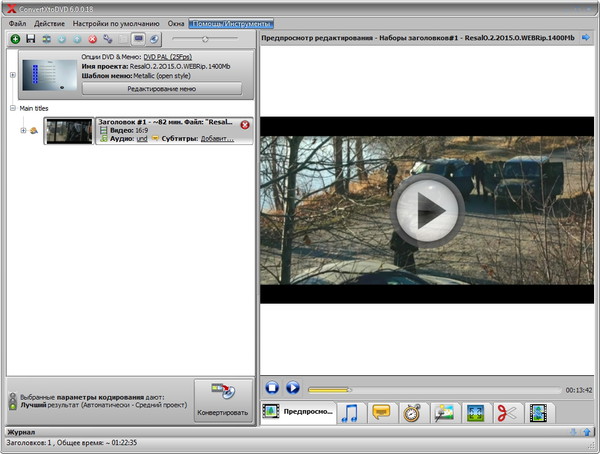The image size is (600, 454).
Task: Expand the DVD menu options tree node
Action: pos(12,75)
